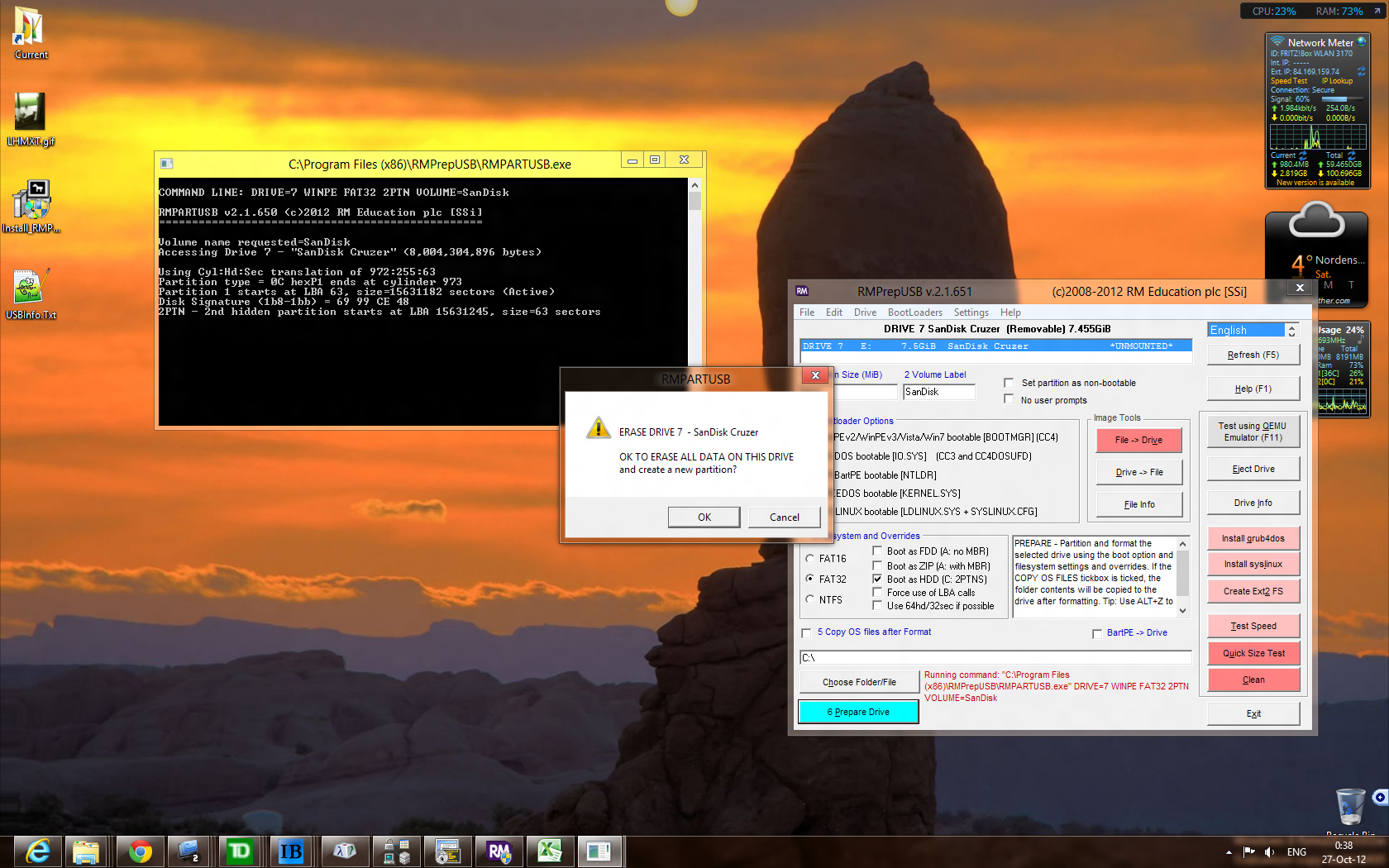Click the Cancel button in RMPARTUSB dialog
This screenshot has height=868, width=1389.
[784, 517]
